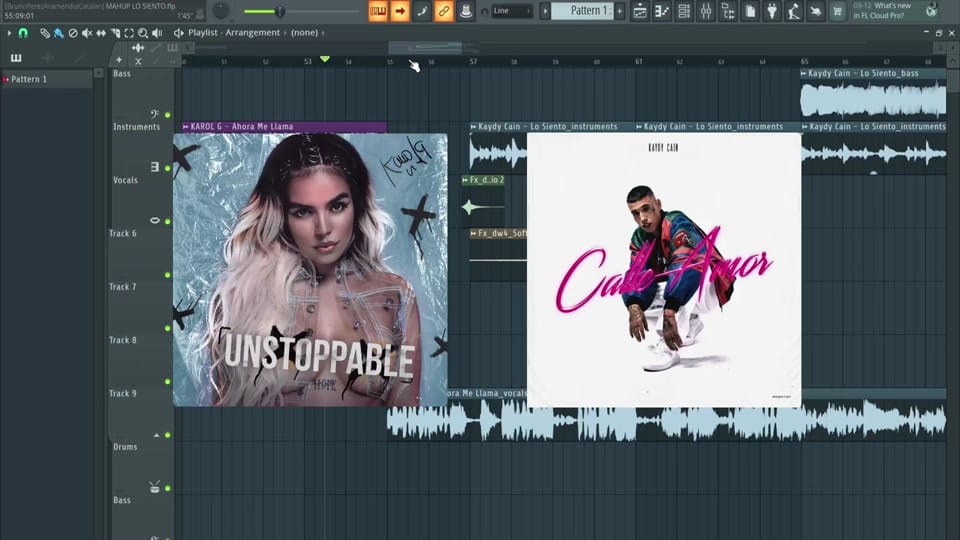
Task: Click the playlist horizontal scrollbar handle
Action: (x=425, y=47)
